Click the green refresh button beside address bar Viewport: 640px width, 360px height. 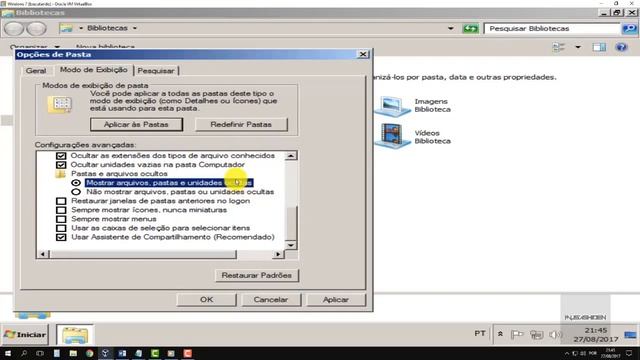(470, 29)
